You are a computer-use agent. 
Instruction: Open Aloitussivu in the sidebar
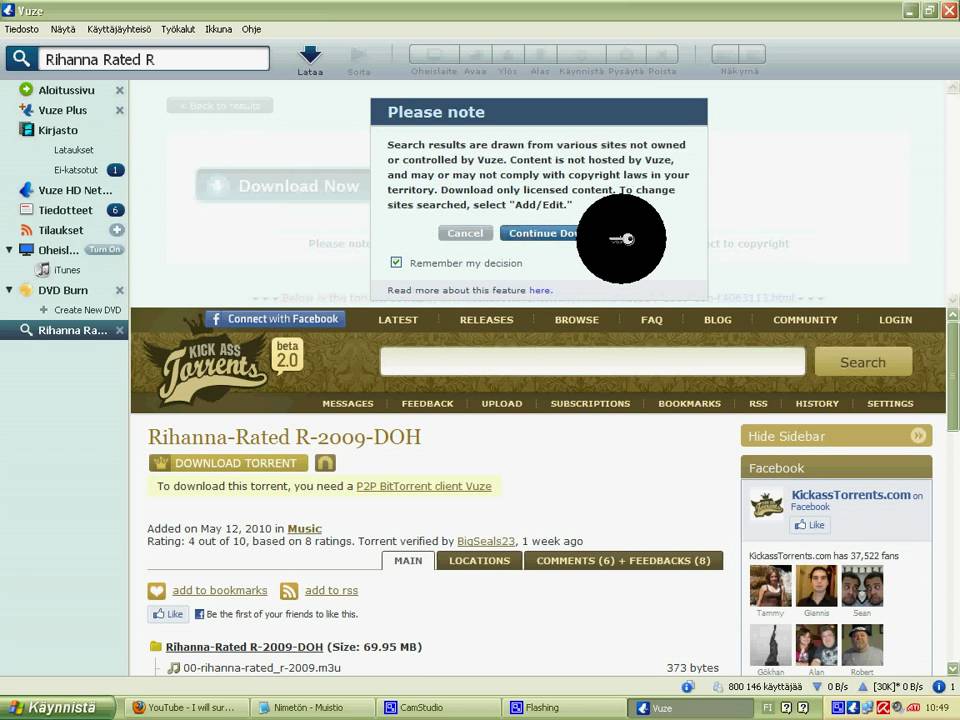click(x=66, y=90)
